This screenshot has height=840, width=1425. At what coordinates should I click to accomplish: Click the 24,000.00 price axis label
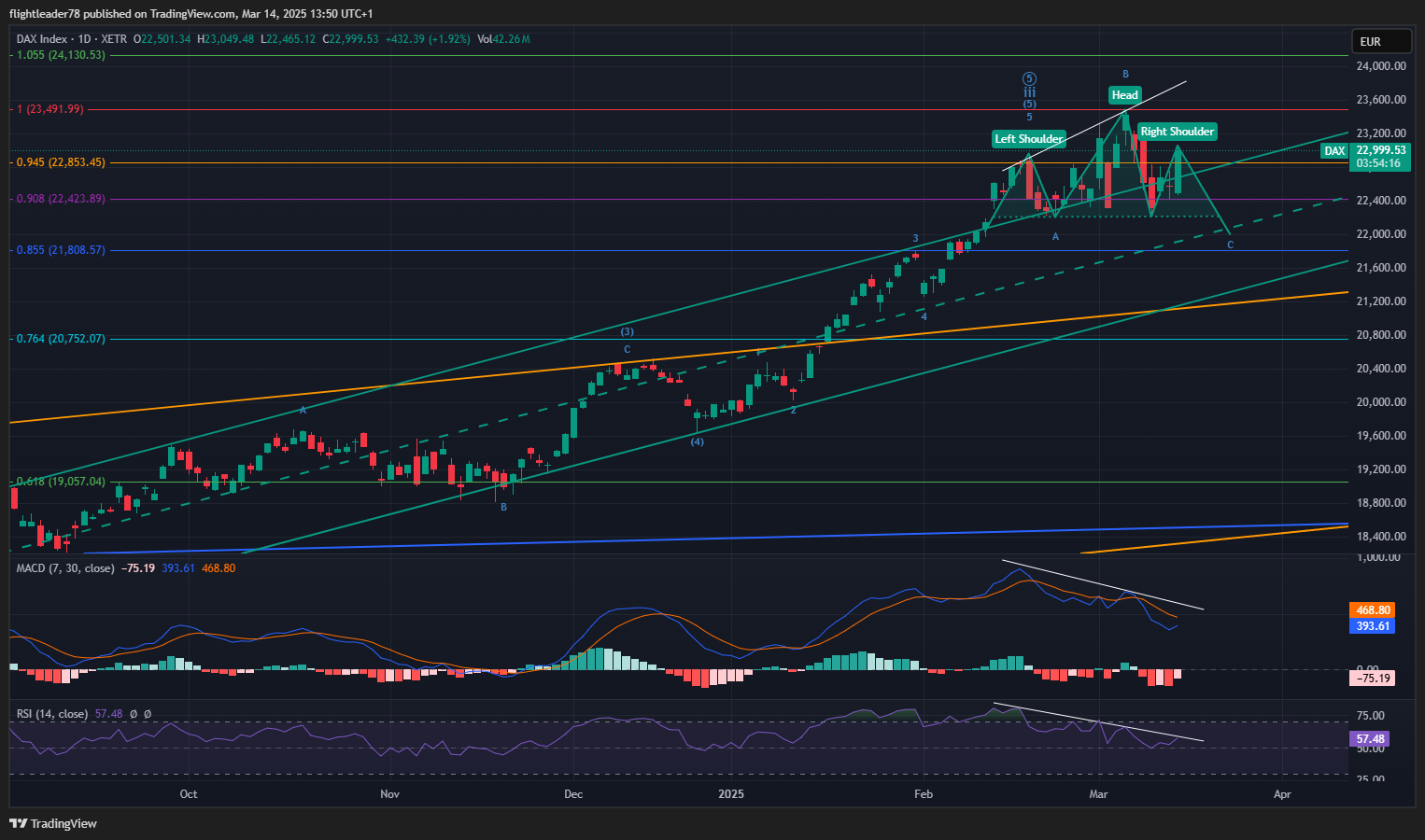click(1381, 66)
